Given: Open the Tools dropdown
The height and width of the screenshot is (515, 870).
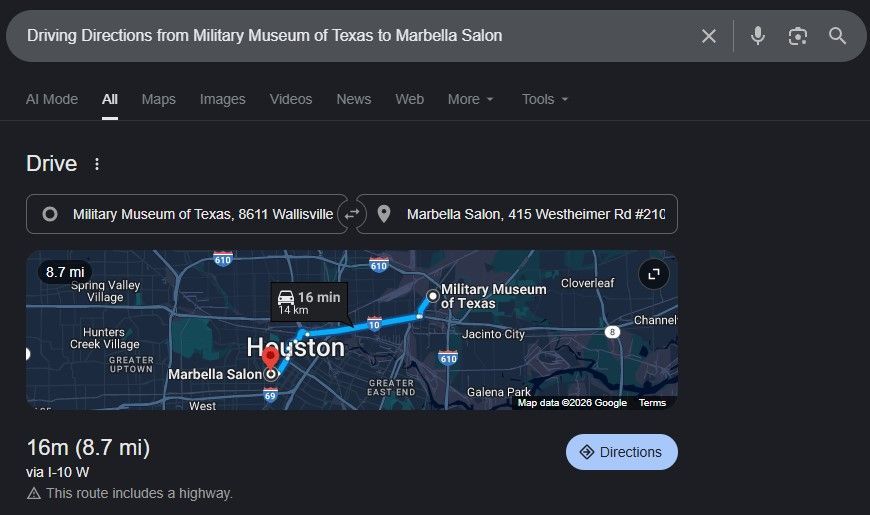Looking at the screenshot, I should (545, 99).
